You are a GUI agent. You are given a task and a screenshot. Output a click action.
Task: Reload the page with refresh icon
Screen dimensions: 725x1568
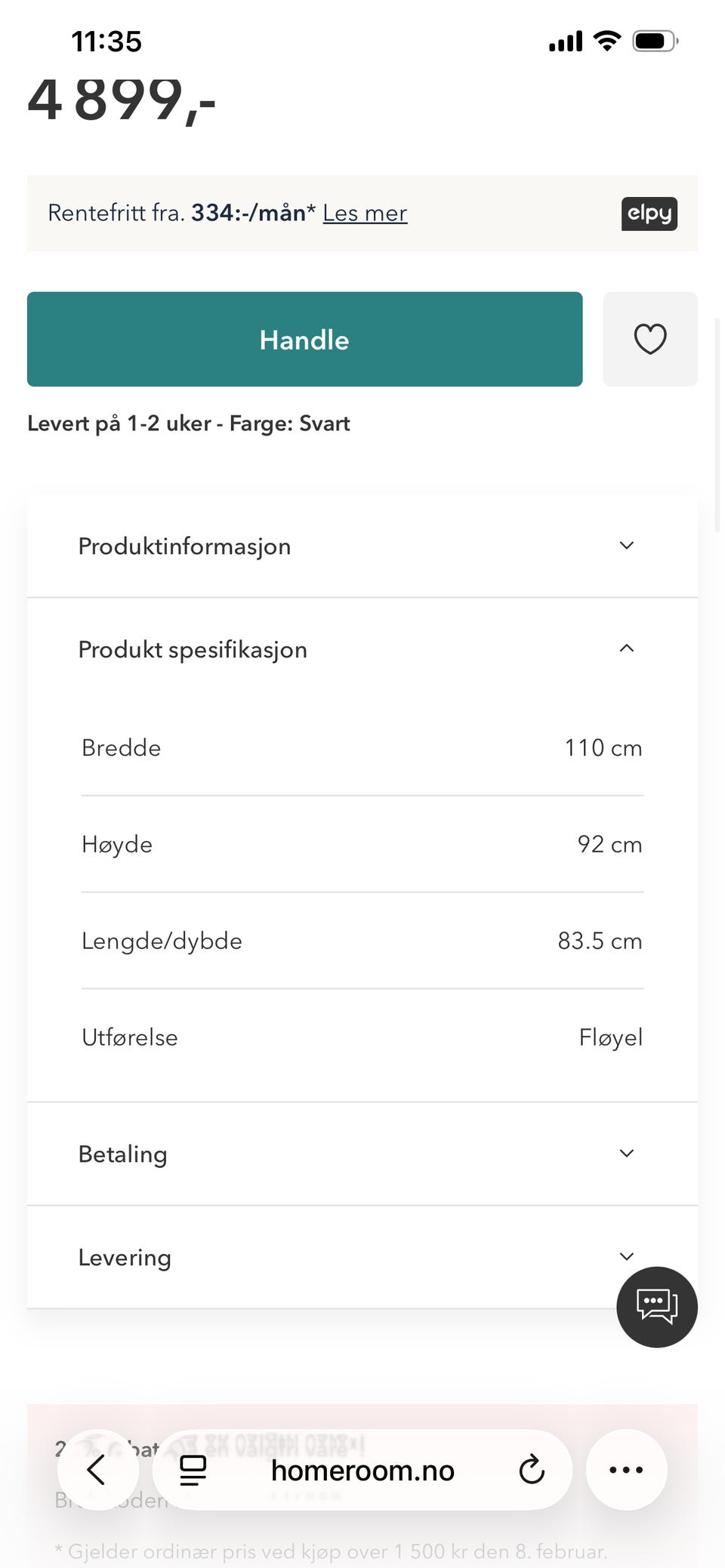click(x=532, y=1470)
